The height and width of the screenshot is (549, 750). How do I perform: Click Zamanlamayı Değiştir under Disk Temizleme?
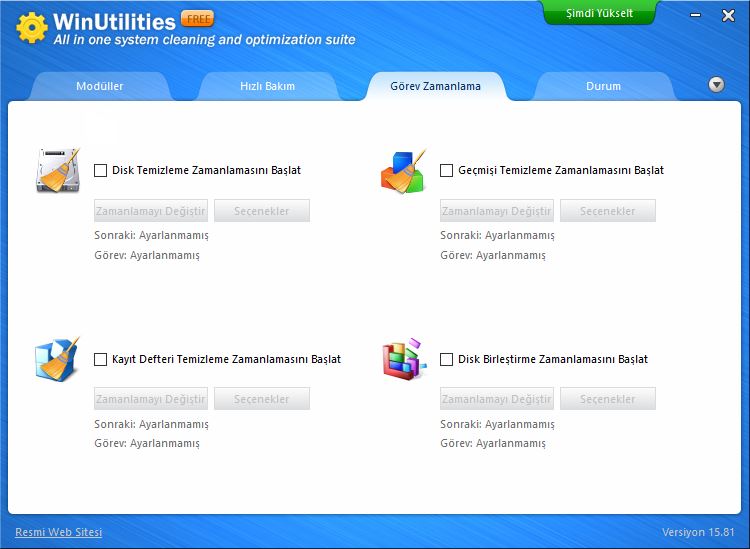(x=151, y=211)
